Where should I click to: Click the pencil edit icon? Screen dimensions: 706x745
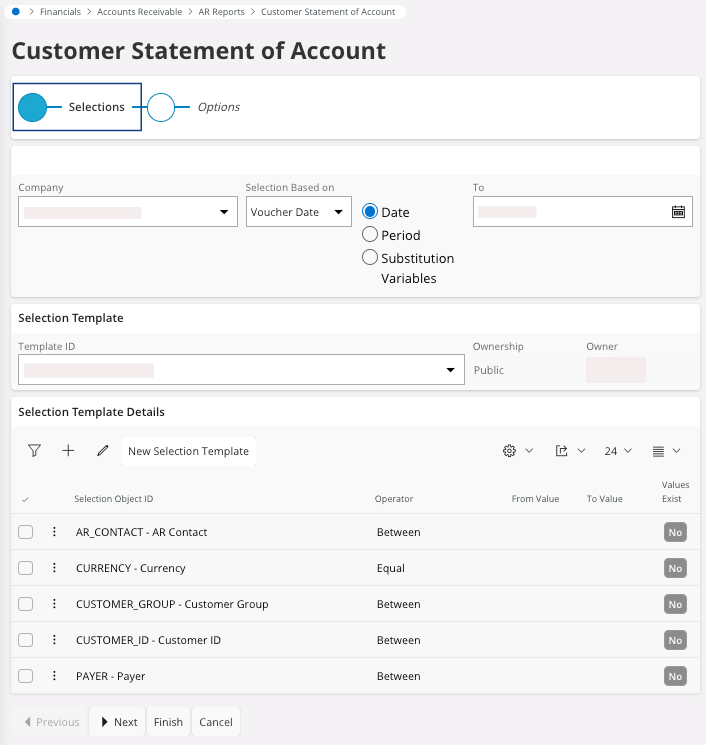click(x=102, y=451)
